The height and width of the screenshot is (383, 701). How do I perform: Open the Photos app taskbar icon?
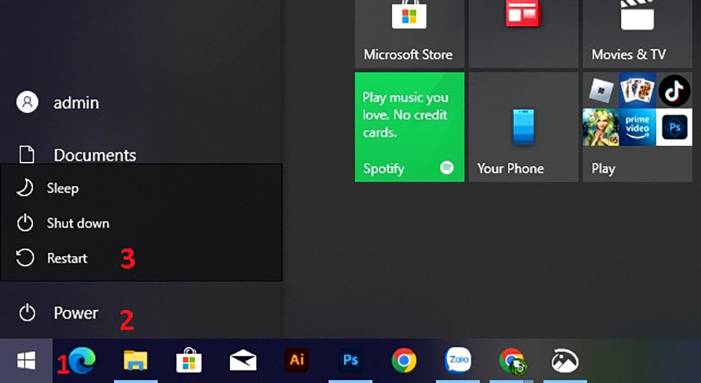[x=565, y=360]
